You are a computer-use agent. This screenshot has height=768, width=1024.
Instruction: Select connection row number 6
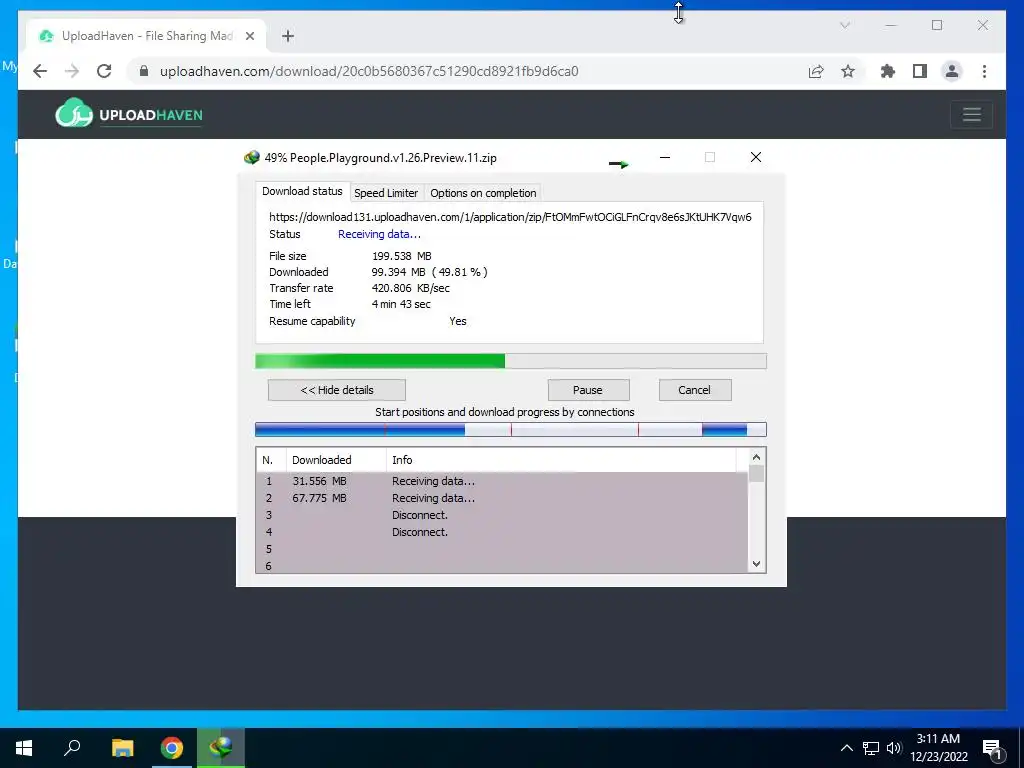coord(502,566)
